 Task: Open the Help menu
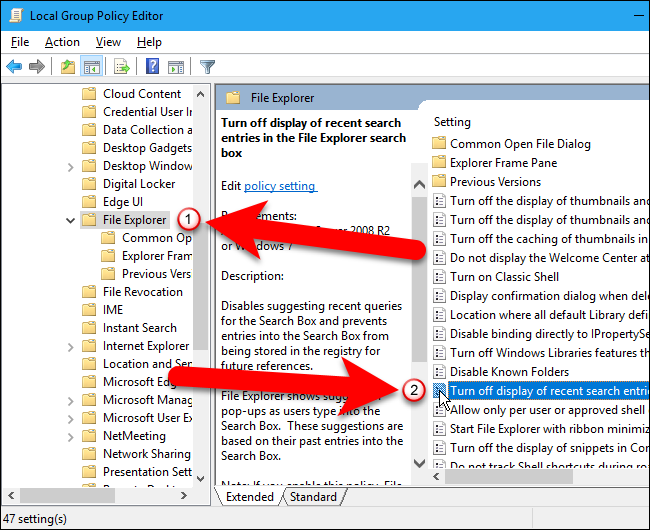[149, 42]
